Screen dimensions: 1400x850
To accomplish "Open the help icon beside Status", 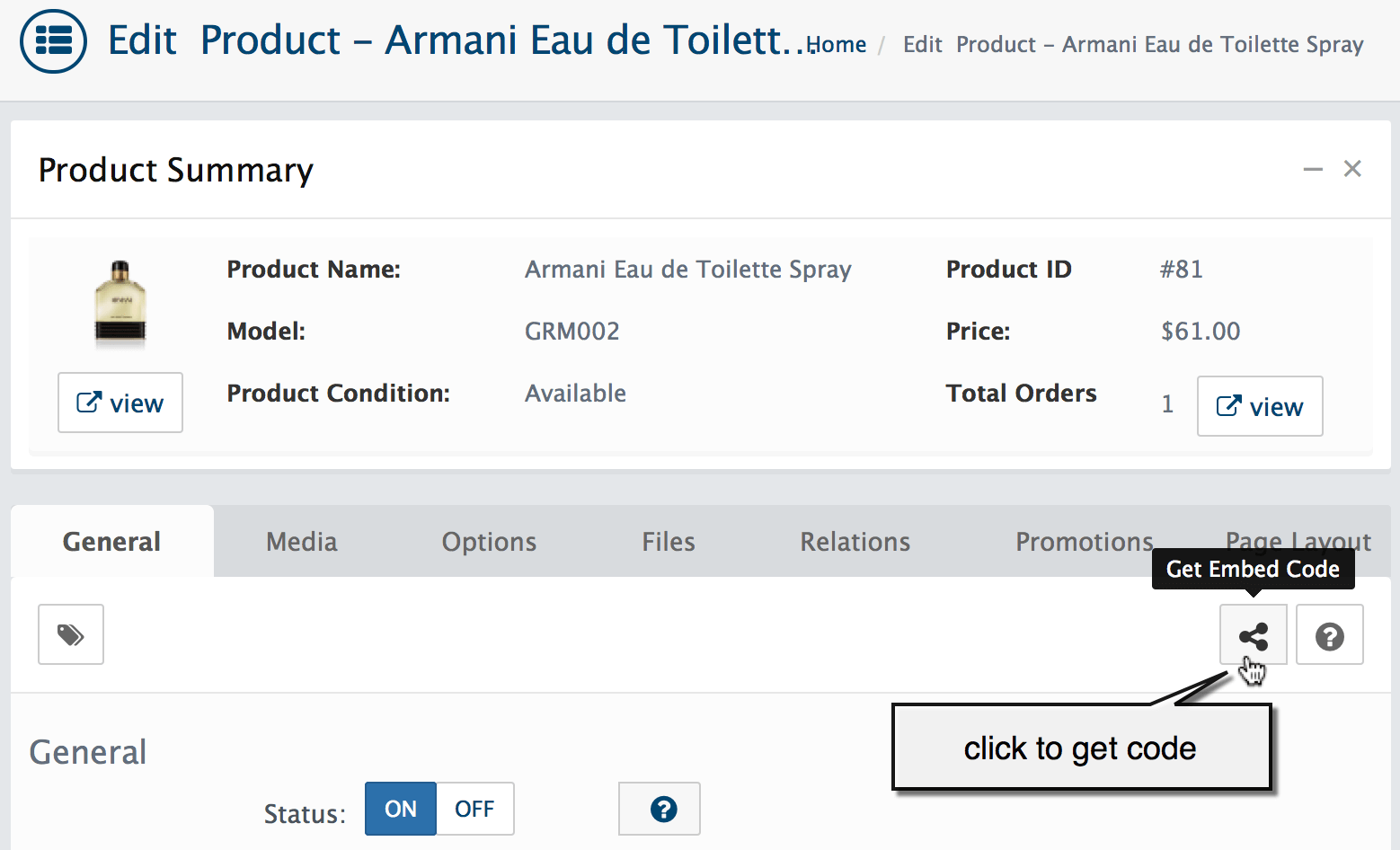I will pyautogui.click(x=660, y=809).
